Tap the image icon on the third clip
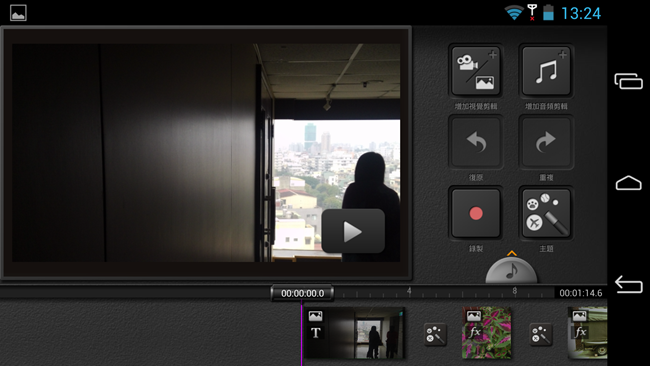Viewport: 650px width, 366px height. point(579,316)
